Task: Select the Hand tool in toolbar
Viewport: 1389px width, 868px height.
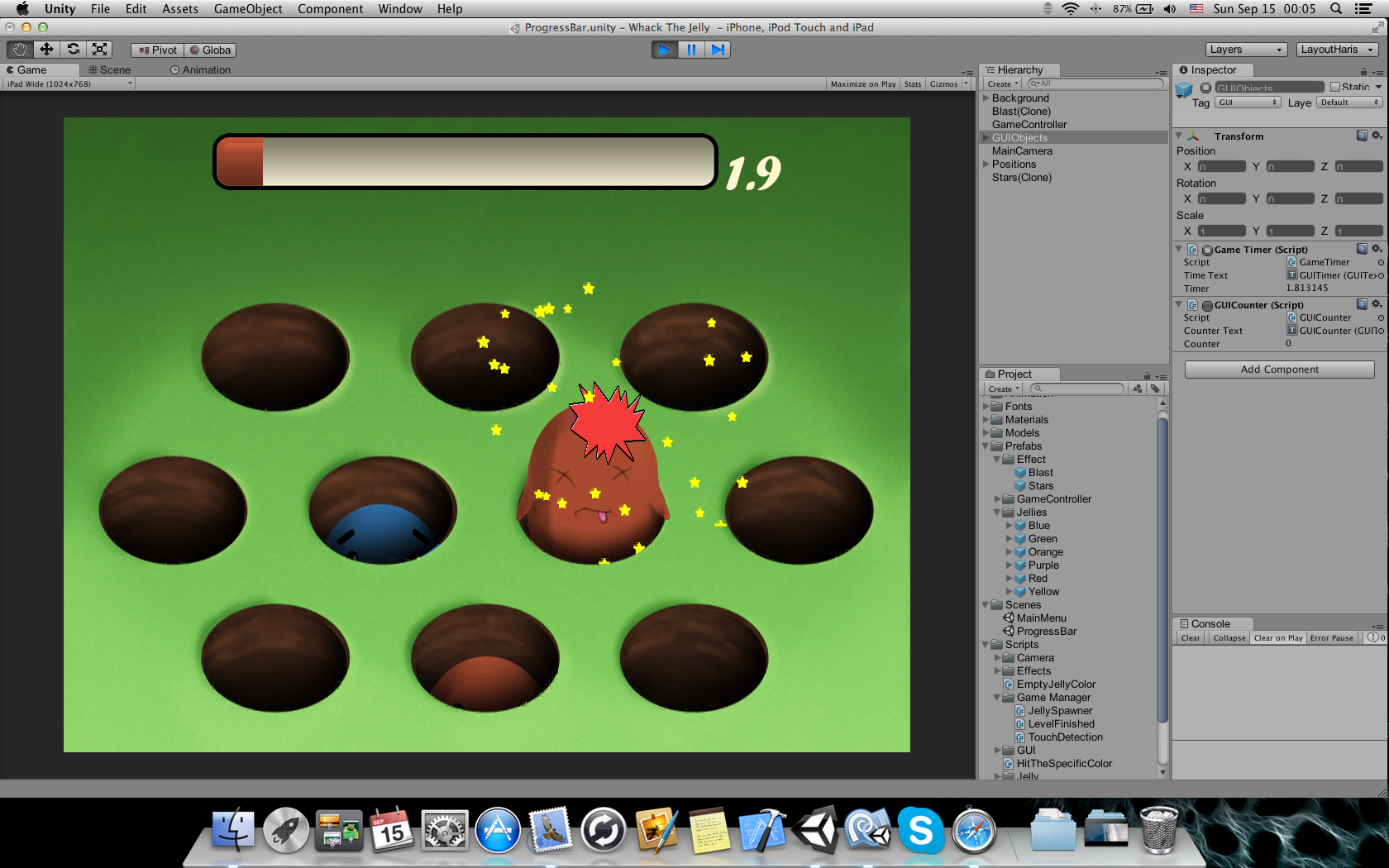Action: (20, 50)
